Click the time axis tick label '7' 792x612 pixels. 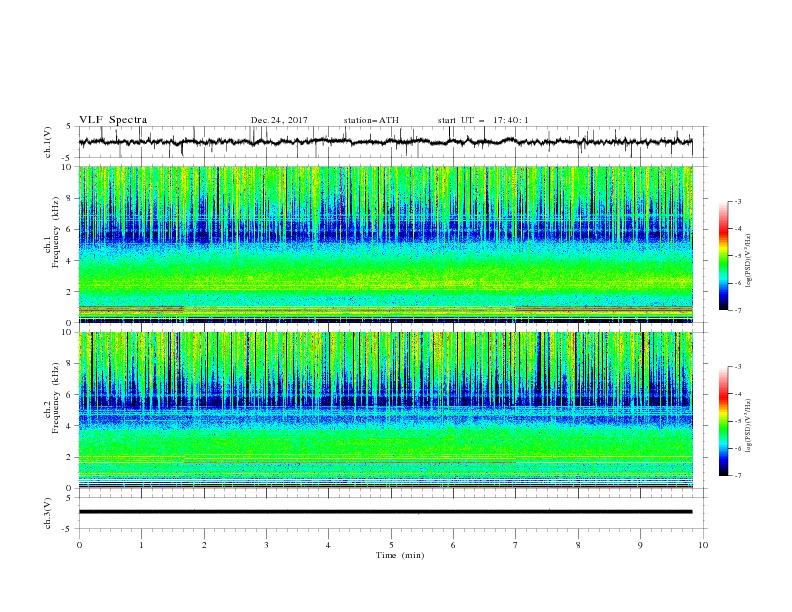(x=516, y=545)
